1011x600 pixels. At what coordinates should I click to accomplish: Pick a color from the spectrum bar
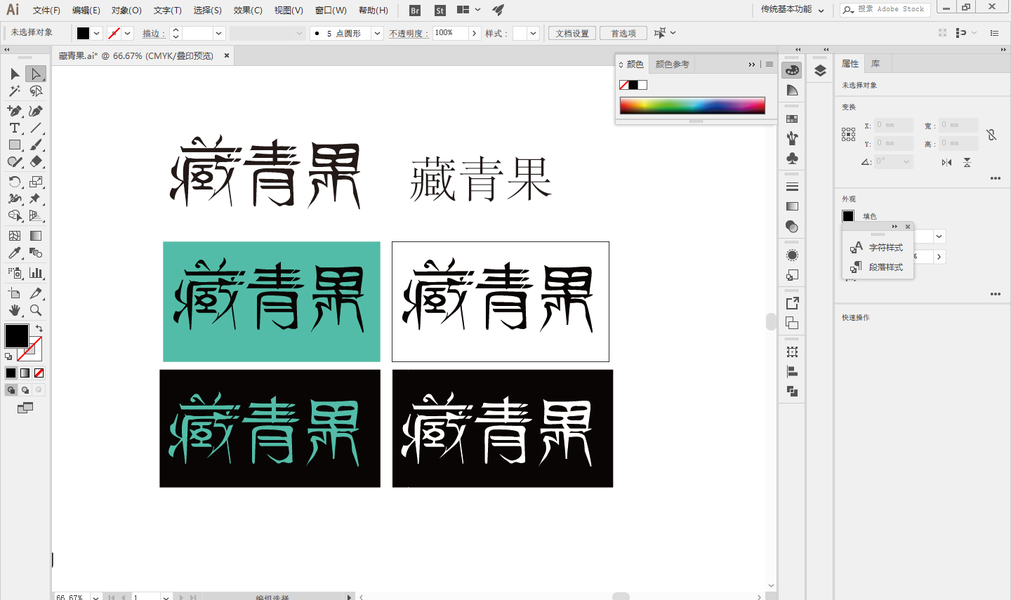click(x=692, y=106)
